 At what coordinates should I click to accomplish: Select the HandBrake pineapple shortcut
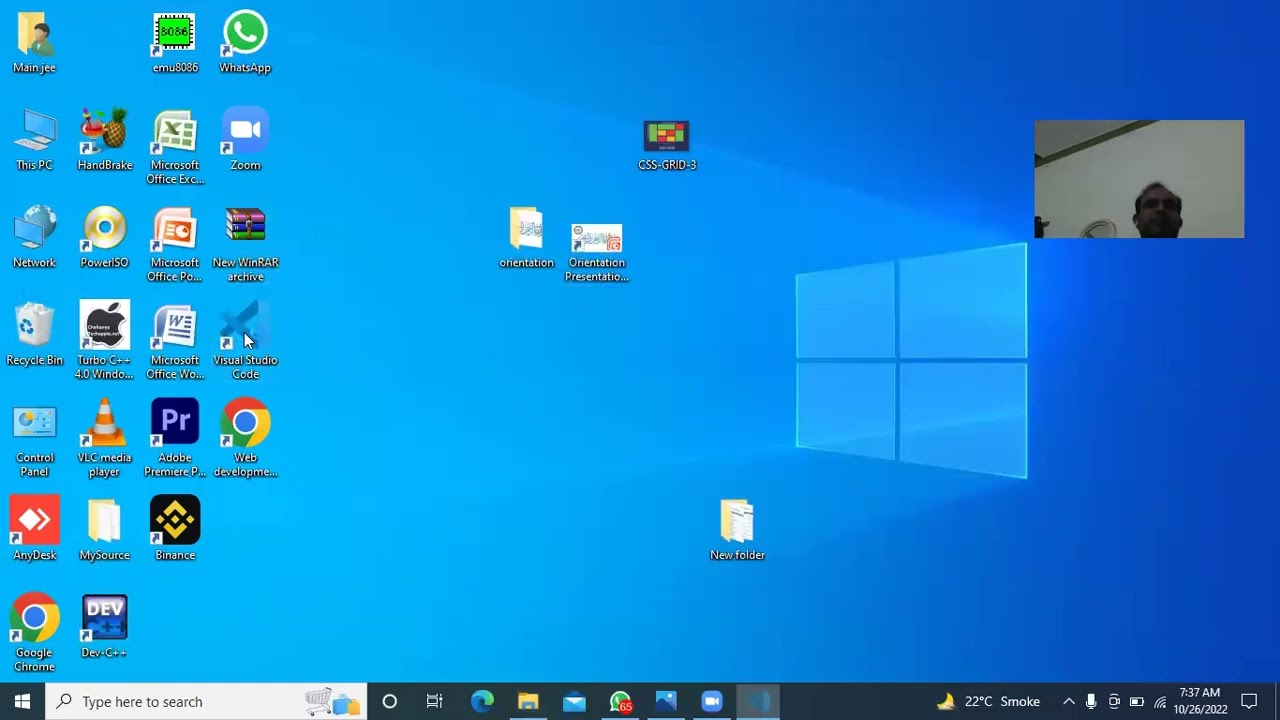click(105, 140)
